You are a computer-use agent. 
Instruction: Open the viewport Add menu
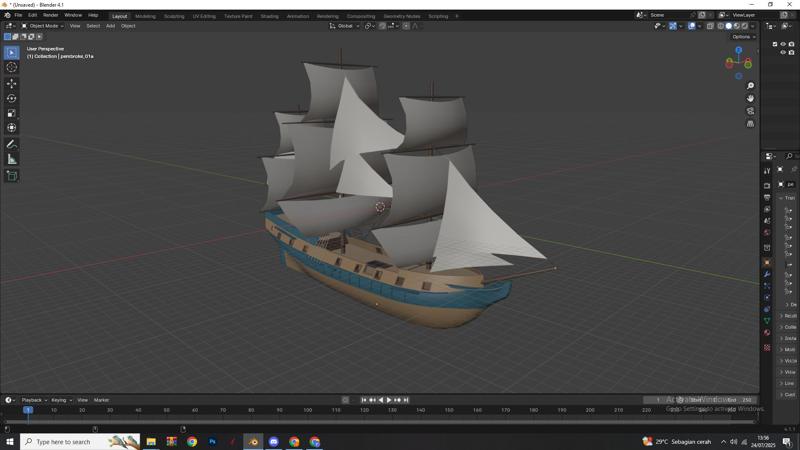[110, 26]
